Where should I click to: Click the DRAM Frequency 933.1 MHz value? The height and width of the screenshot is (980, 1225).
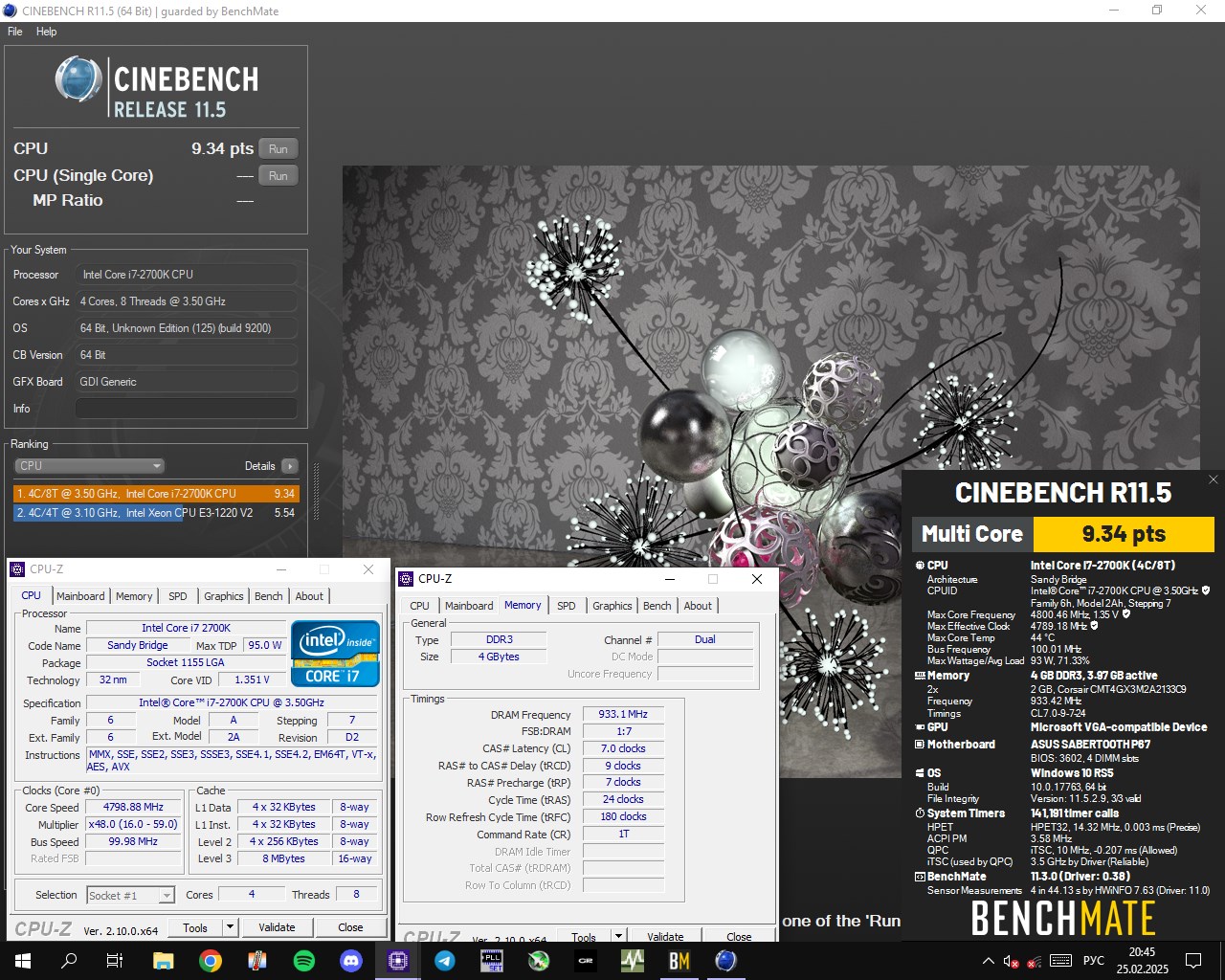click(x=623, y=715)
